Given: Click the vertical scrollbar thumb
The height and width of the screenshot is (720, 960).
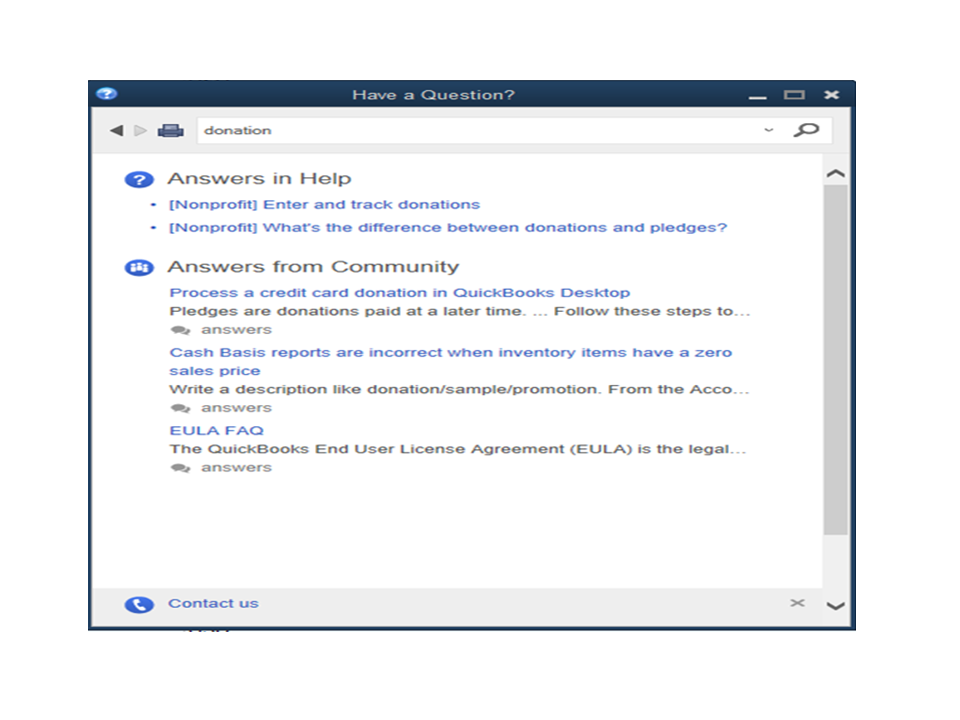Looking at the screenshot, I should tap(836, 359).
